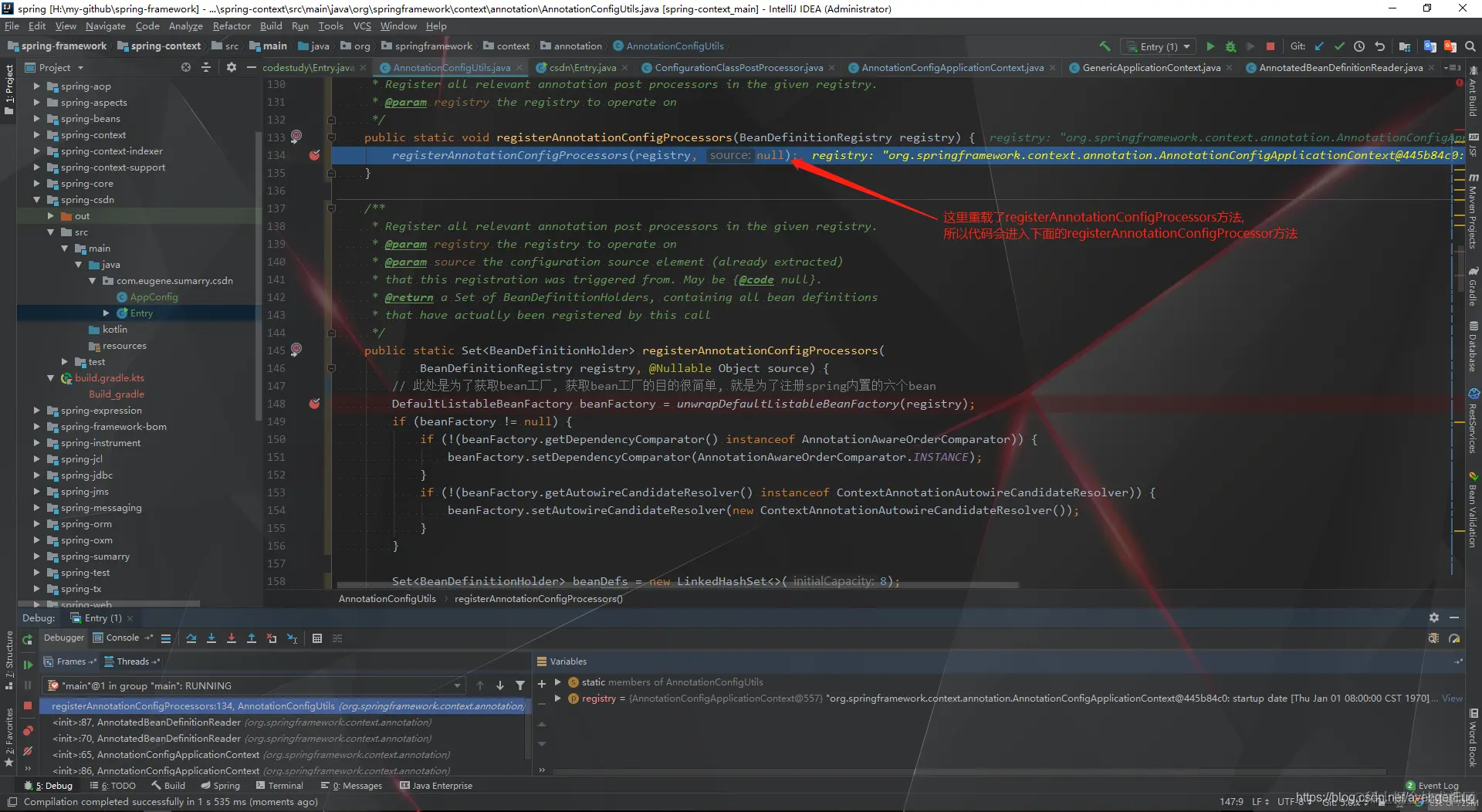1482x812 pixels.
Task: Click the Project tree vertical scrollbar
Action: click(x=258, y=276)
